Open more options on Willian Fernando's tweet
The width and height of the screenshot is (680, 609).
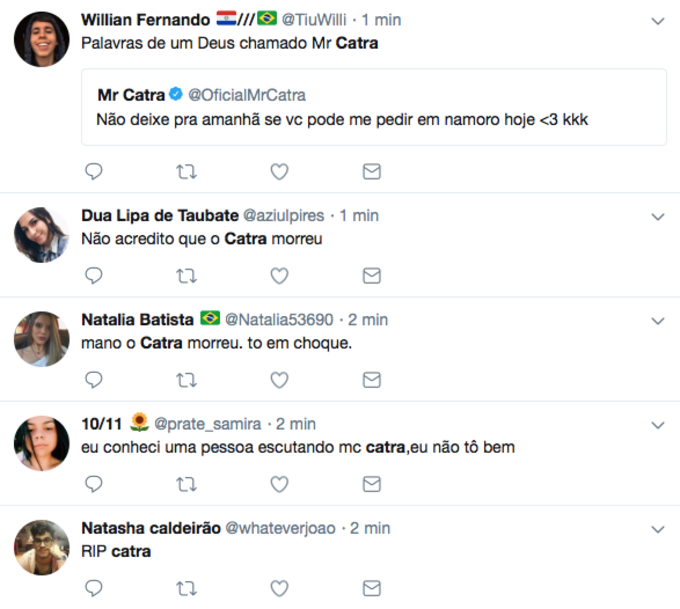(657, 20)
